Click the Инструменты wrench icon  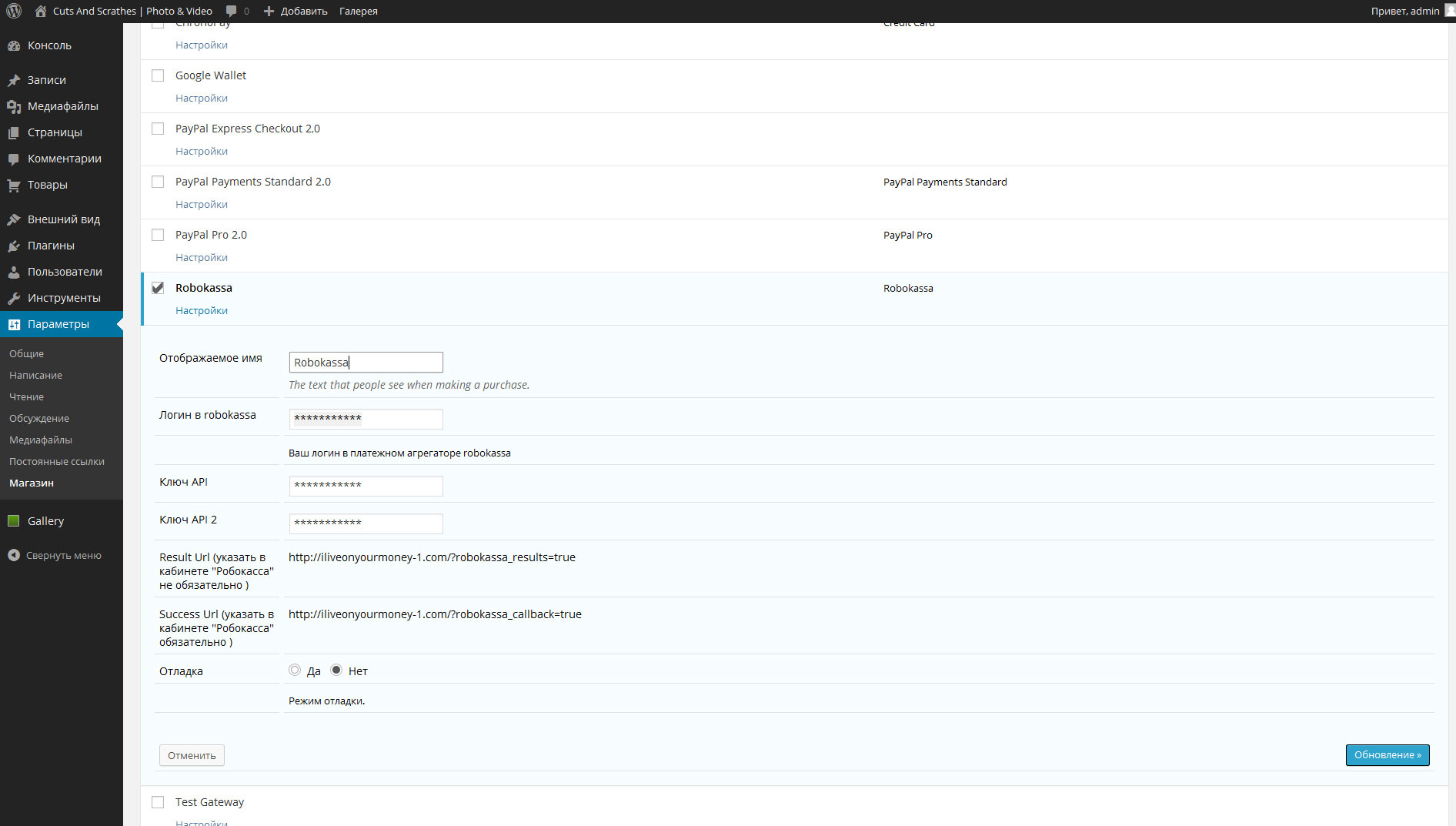click(x=14, y=298)
